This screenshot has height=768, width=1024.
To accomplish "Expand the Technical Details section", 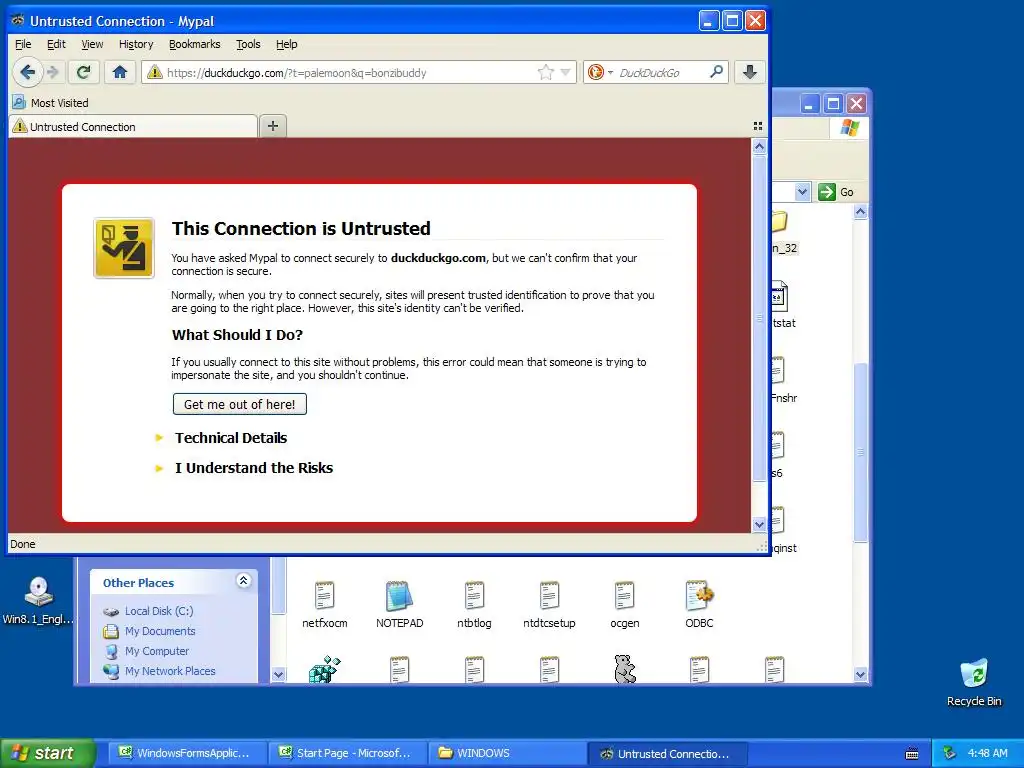I will coord(231,438).
